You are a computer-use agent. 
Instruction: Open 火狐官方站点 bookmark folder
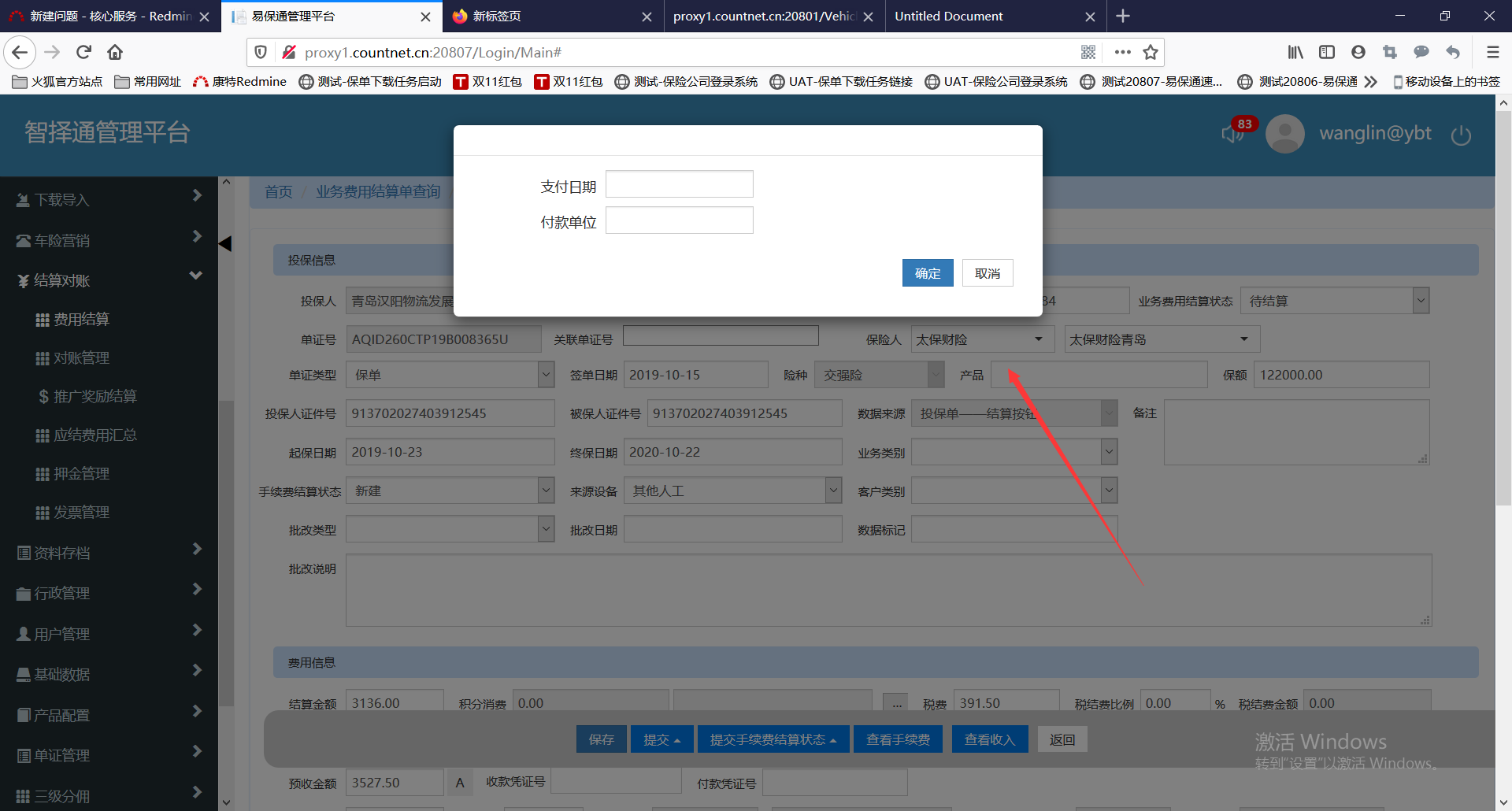coord(57,81)
